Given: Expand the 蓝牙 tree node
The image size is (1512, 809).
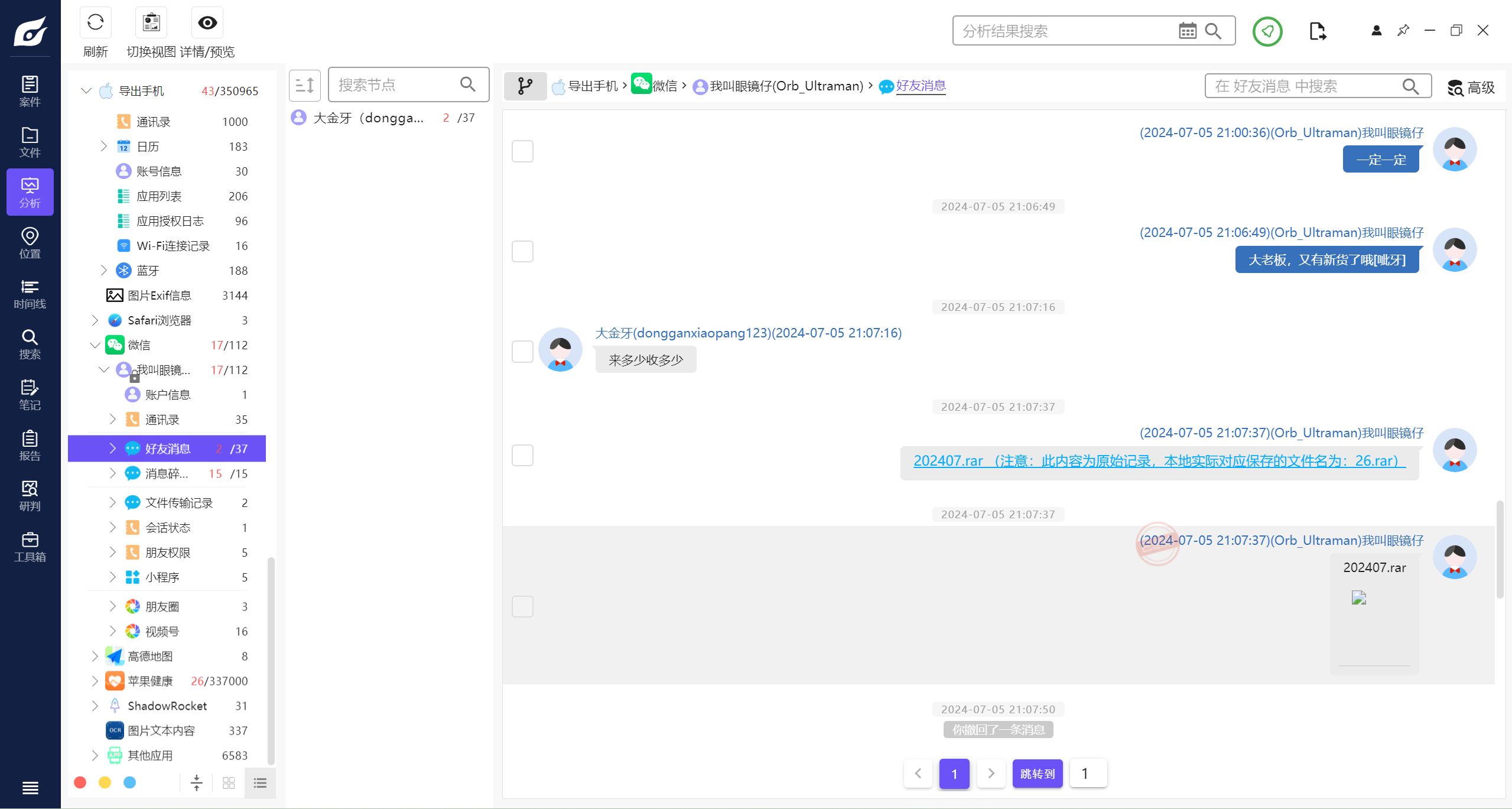Looking at the screenshot, I should point(104,271).
